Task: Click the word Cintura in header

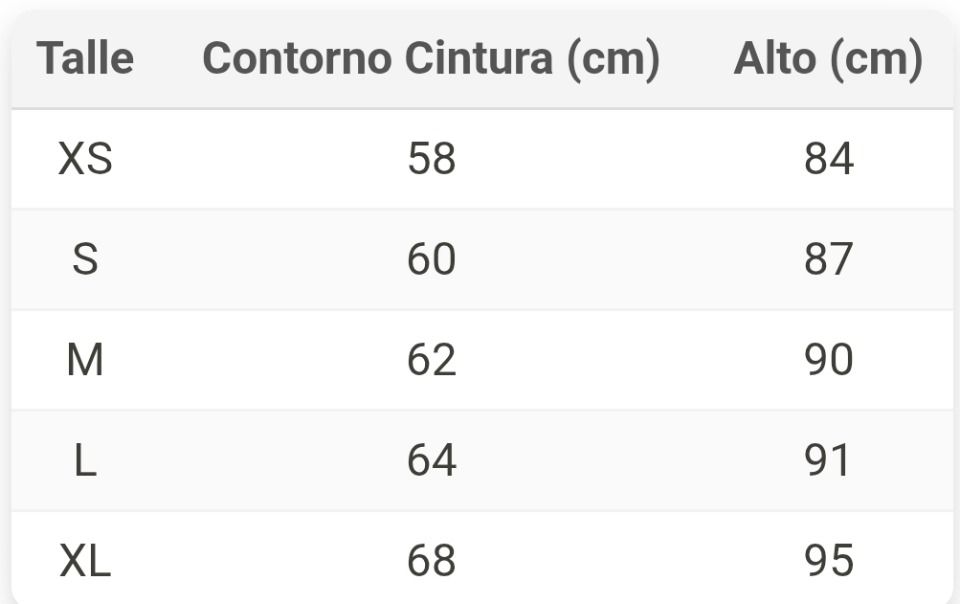Action: 478,59
